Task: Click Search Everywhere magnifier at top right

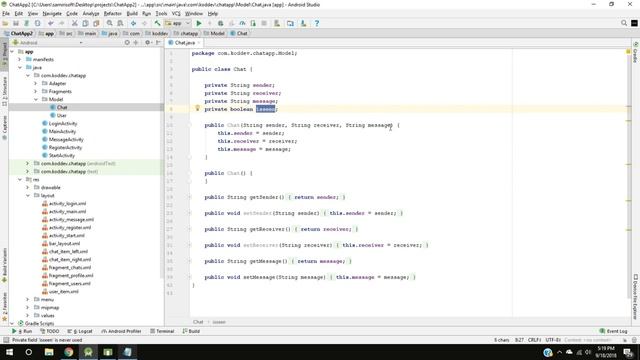Action: (624, 23)
